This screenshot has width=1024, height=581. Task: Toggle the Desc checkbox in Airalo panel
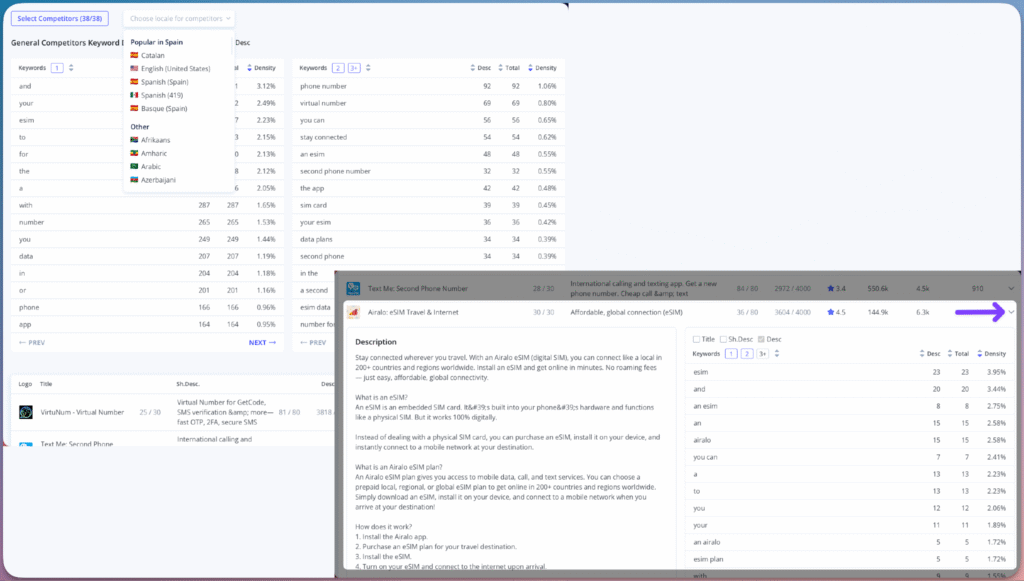tap(762, 339)
